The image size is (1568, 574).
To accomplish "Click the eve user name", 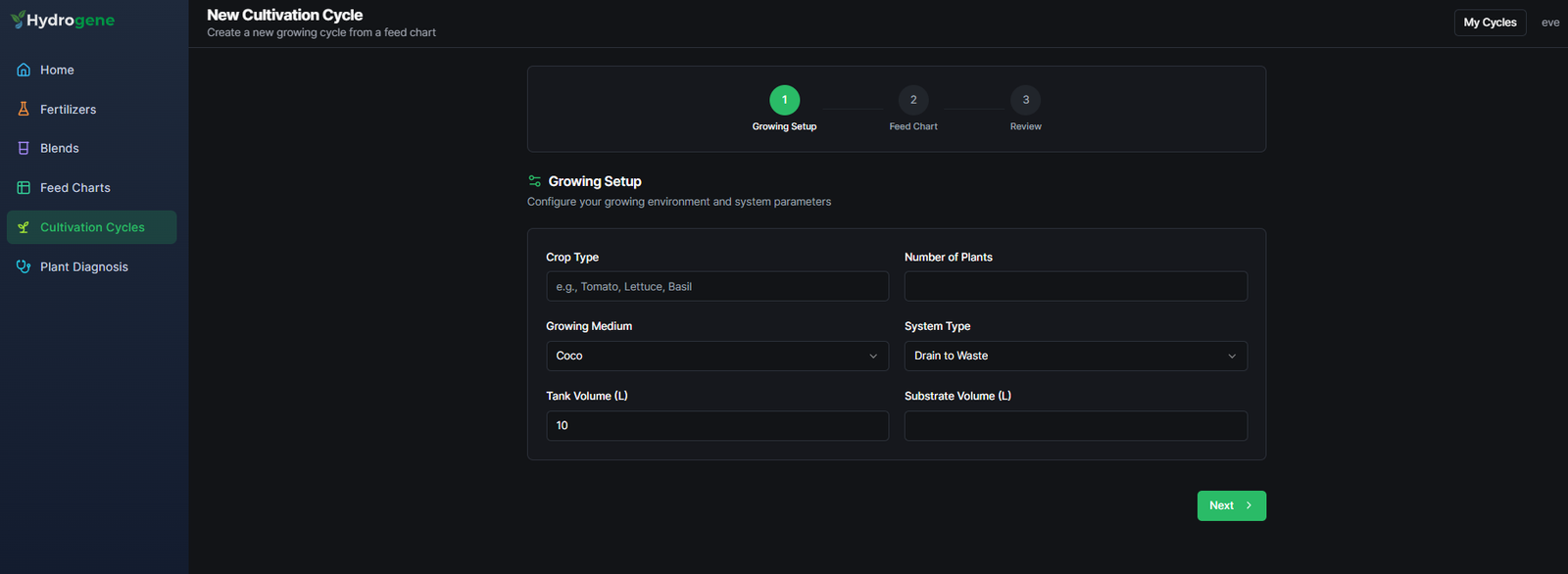I will [x=1550, y=23].
